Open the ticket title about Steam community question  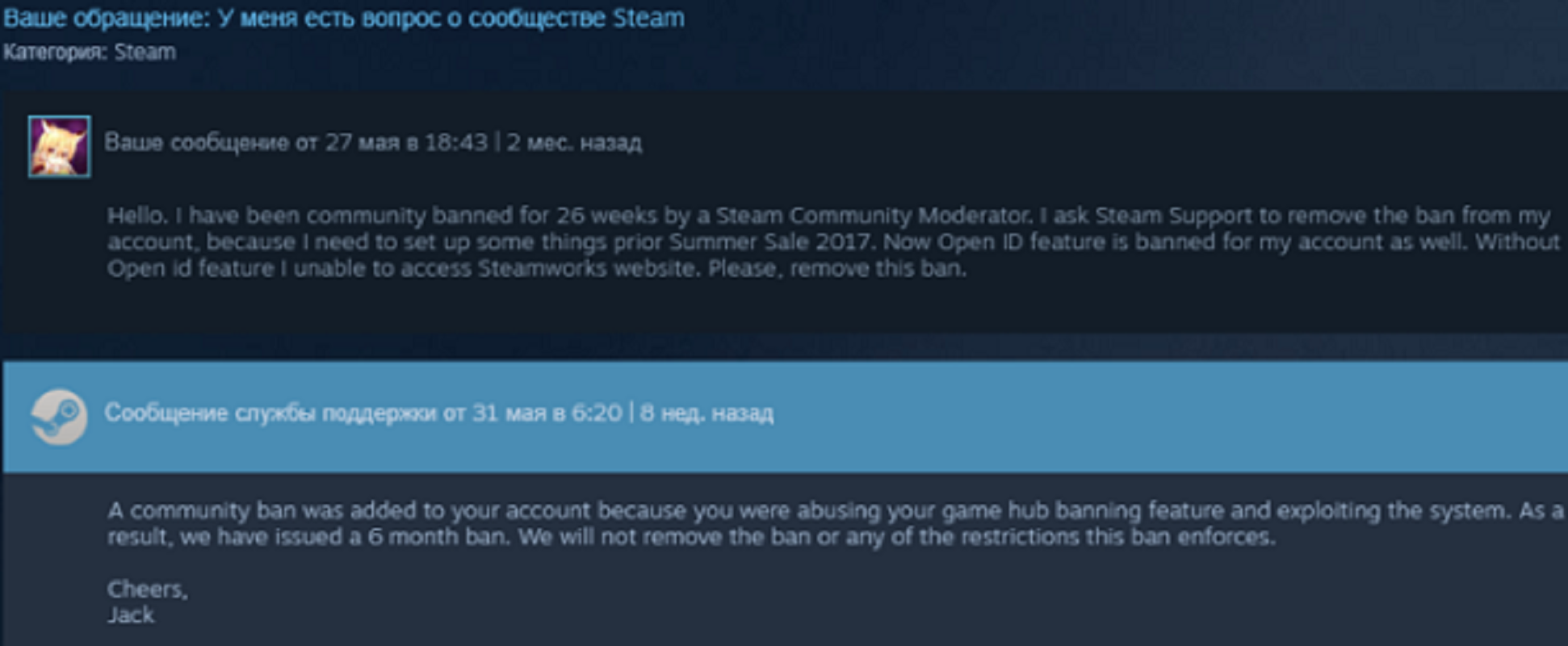pos(344,18)
